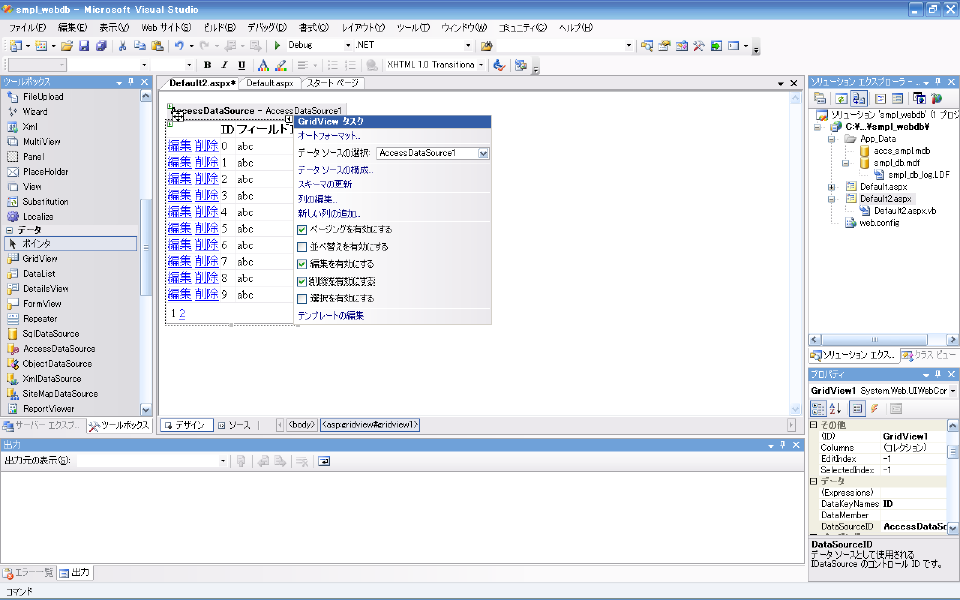Click the 新しい列の追加 link
This screenshot has width=960, height=600.
click(x=329, y=214)
